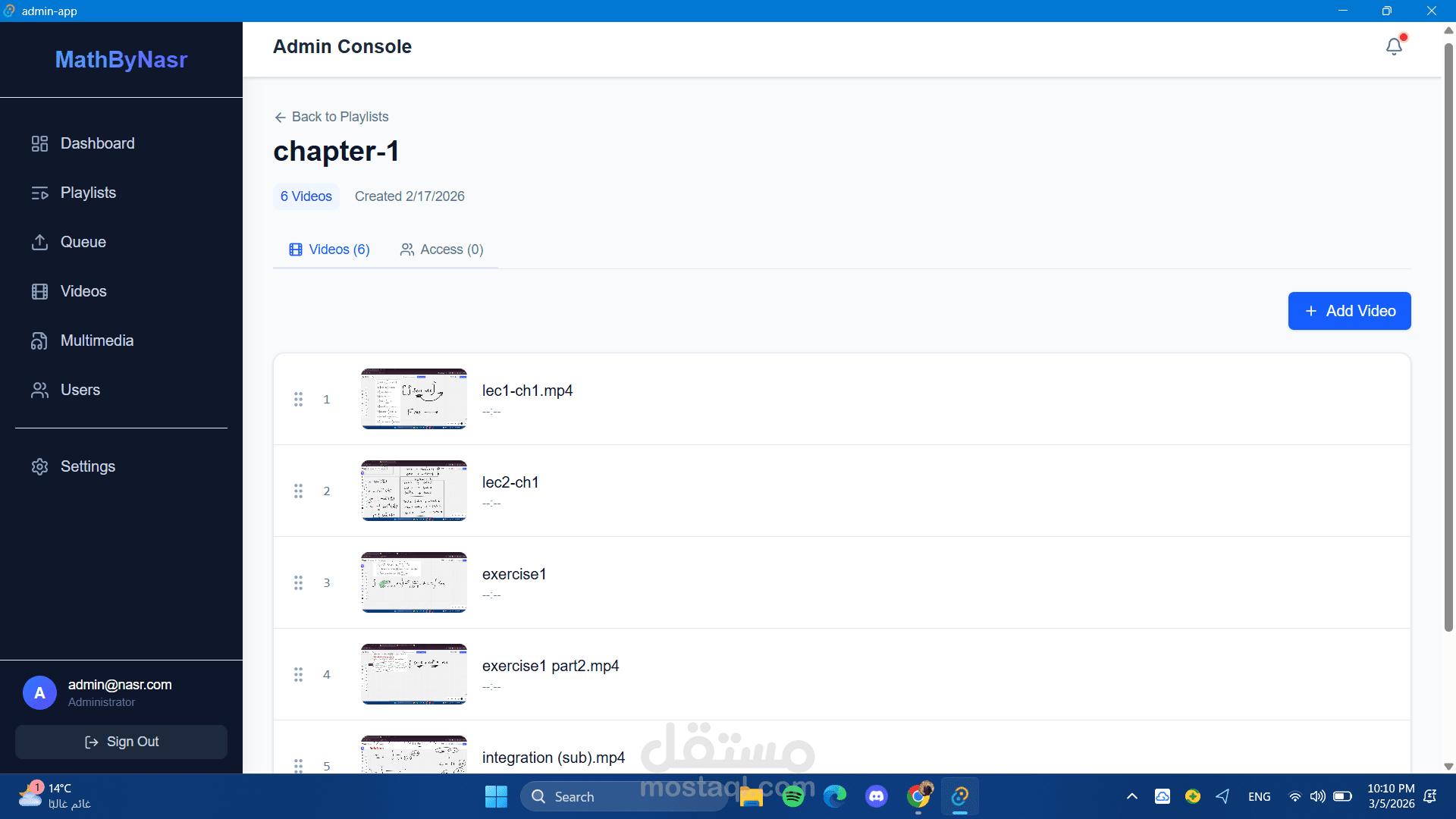Open the notifications bell icon

[x=1394, y=47]
